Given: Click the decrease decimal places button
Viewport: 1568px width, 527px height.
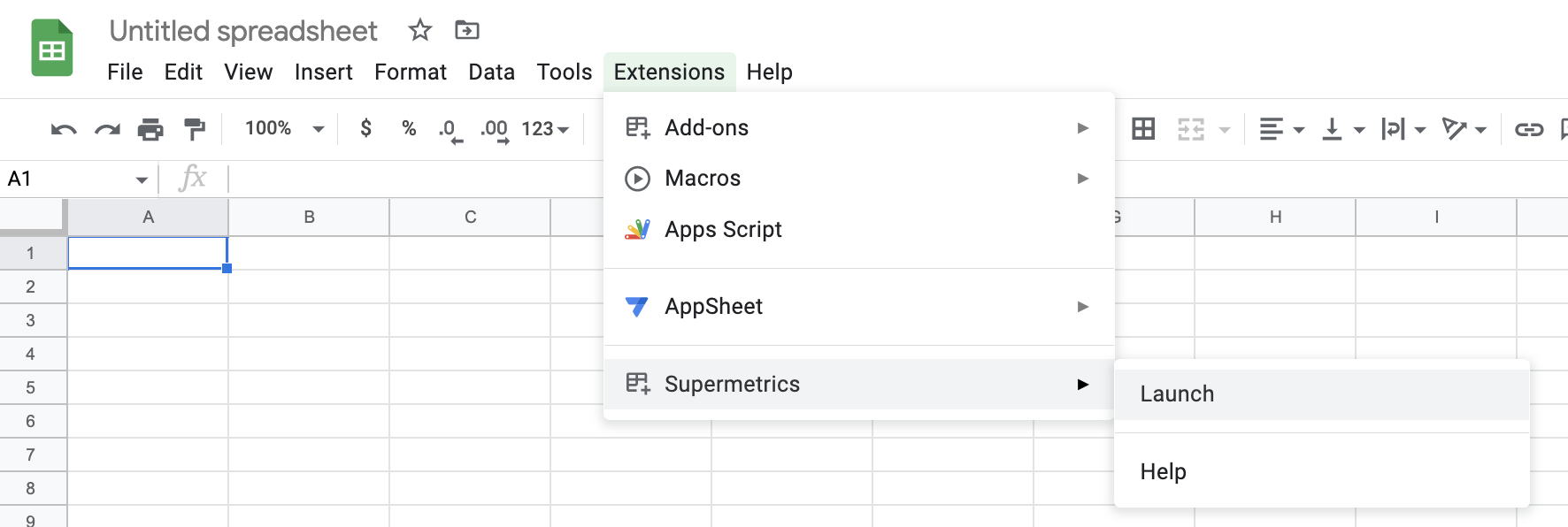Looking at the screenshot, I should pyautogui.click(x=450, y=130).
